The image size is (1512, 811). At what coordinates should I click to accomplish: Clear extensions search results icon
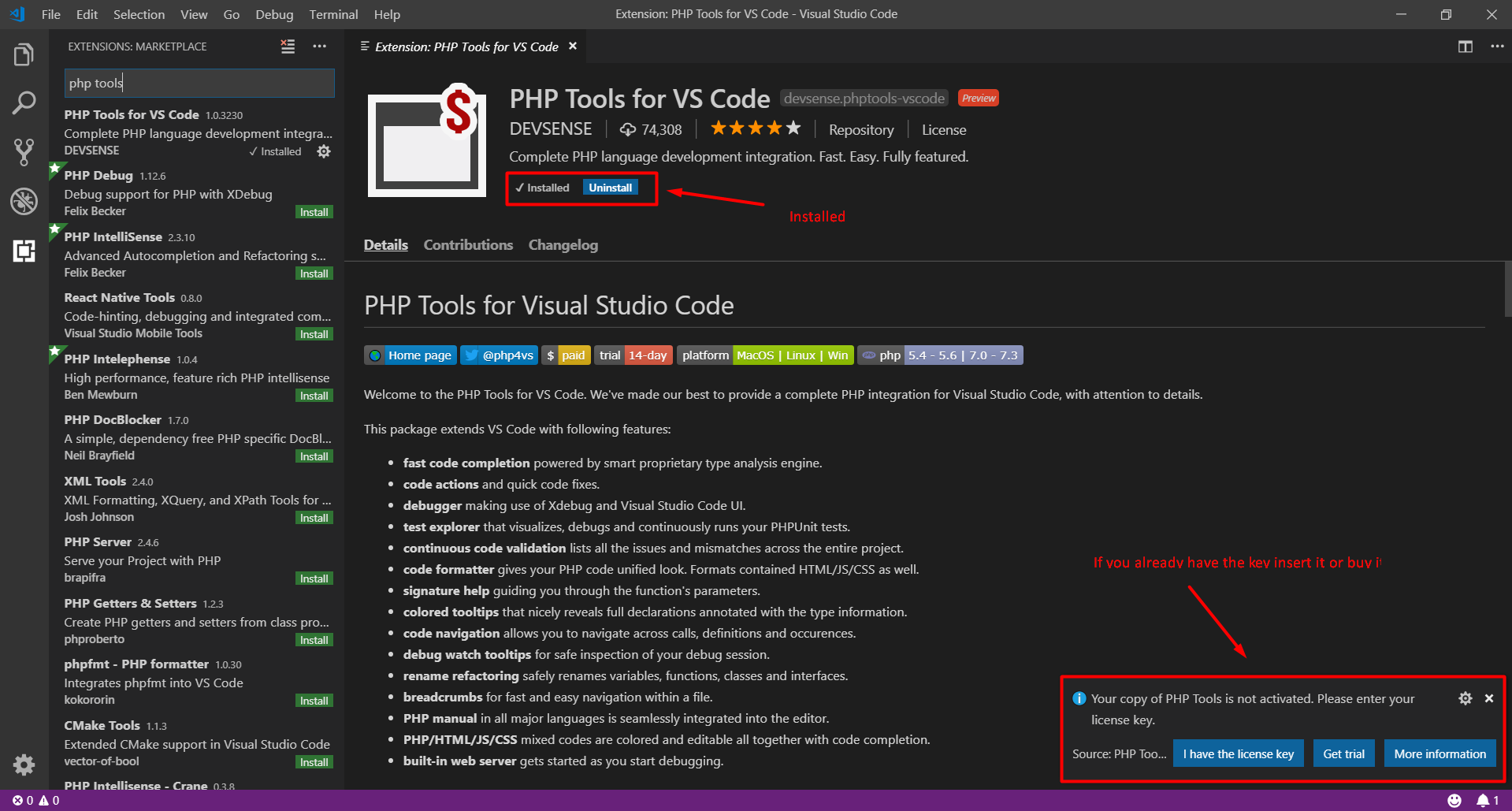tap(288, 47)
